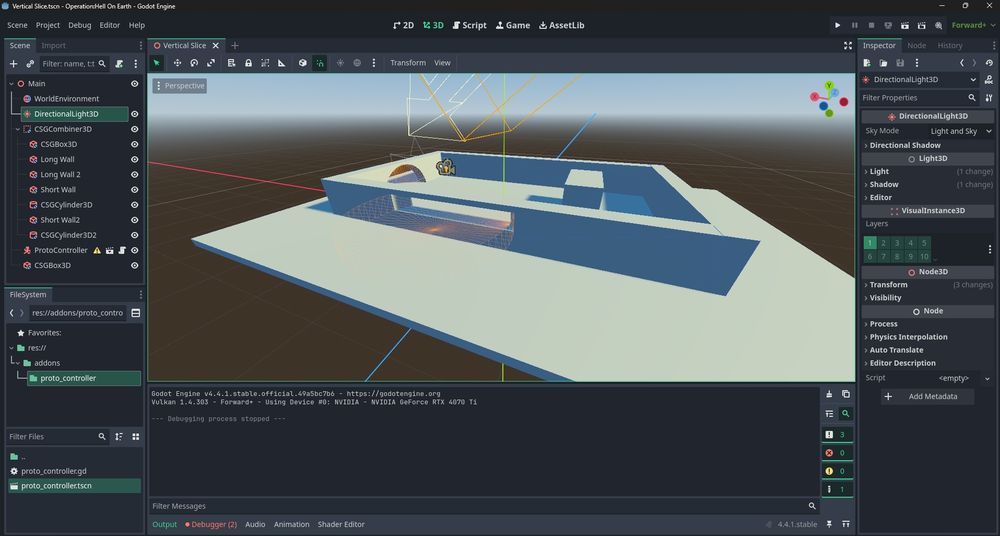1000x536 pixels.
Task: Toggle render layer 2 in Layers grid
Action: tap(883, 243)
